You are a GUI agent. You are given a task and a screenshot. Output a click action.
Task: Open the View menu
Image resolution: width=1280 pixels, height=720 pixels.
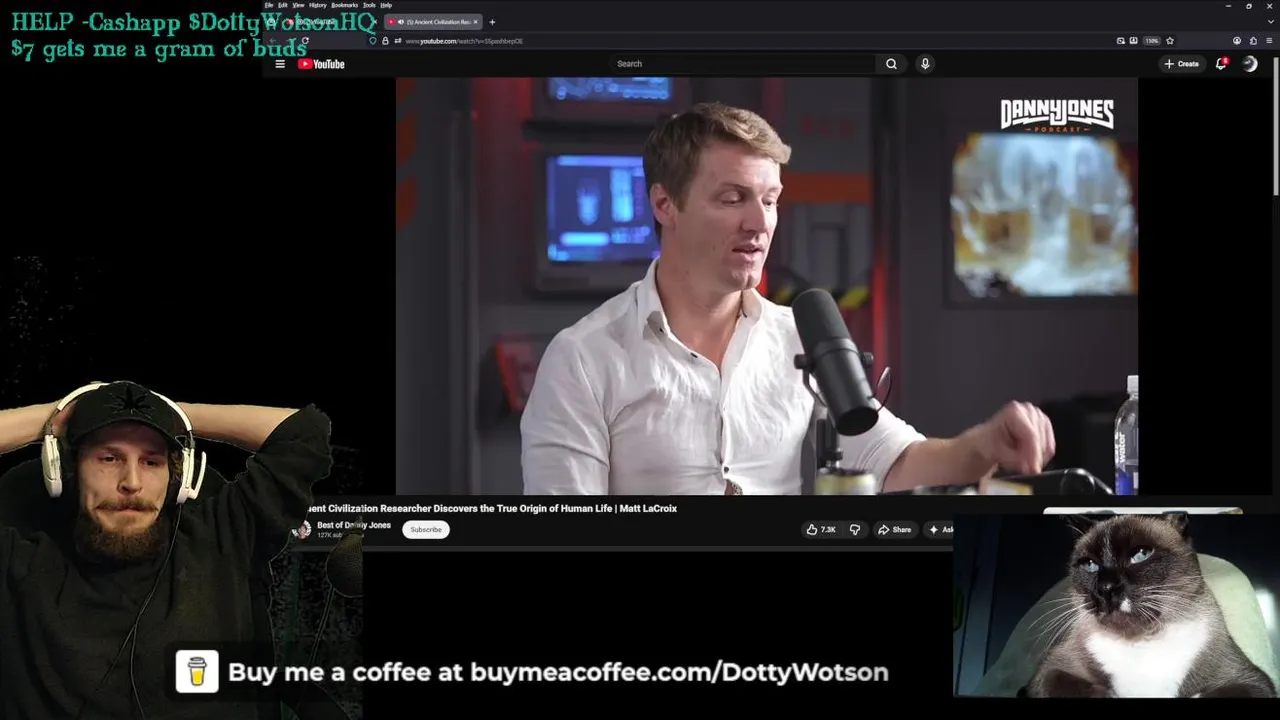click(298, 5)
